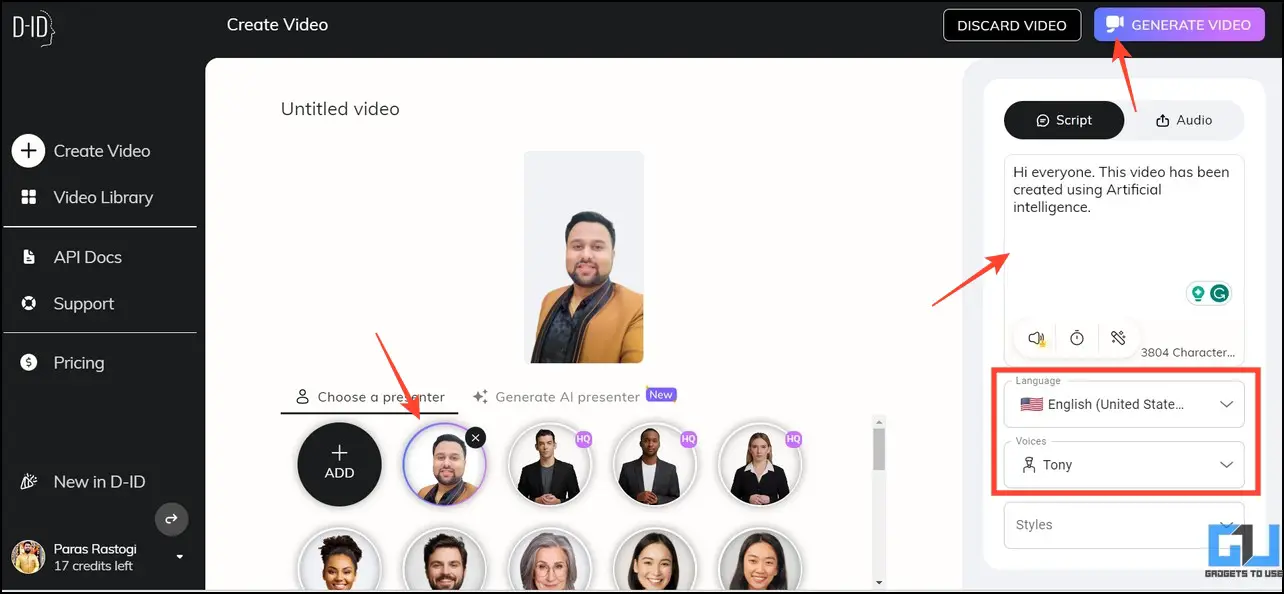This screenshot has height=594, width=1284.
Task: Select the curly-haired woman presenter
Action: (x=339, y=561)
